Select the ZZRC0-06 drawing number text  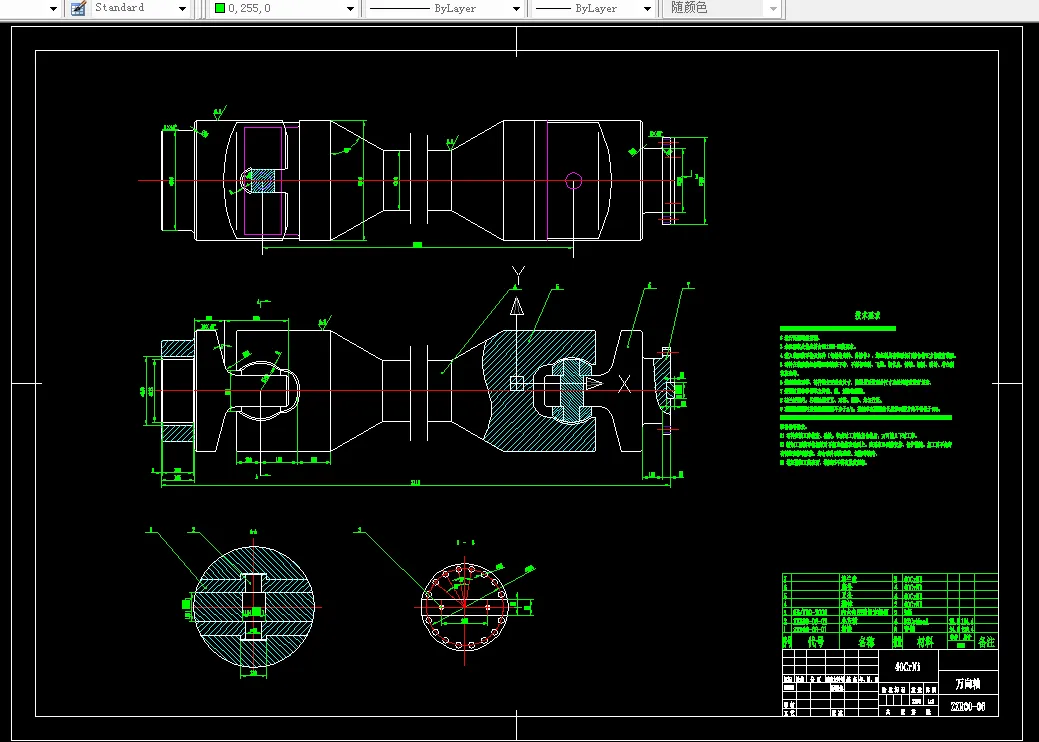(x=968, y=706)
